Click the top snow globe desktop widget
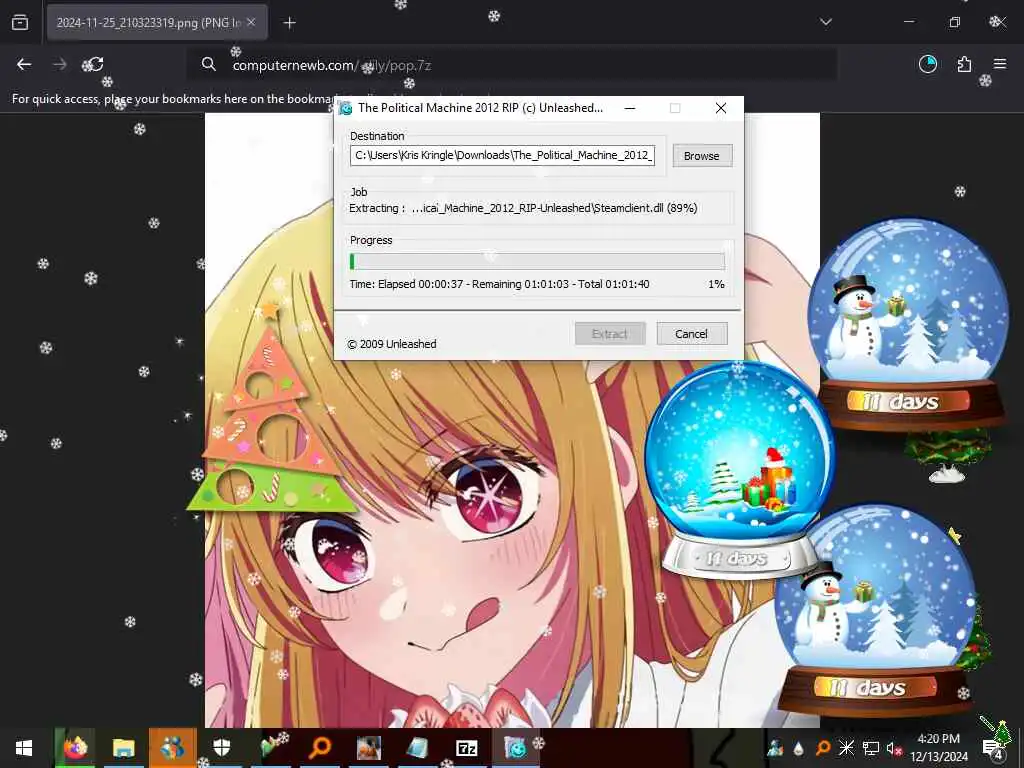 pos(908,325)
